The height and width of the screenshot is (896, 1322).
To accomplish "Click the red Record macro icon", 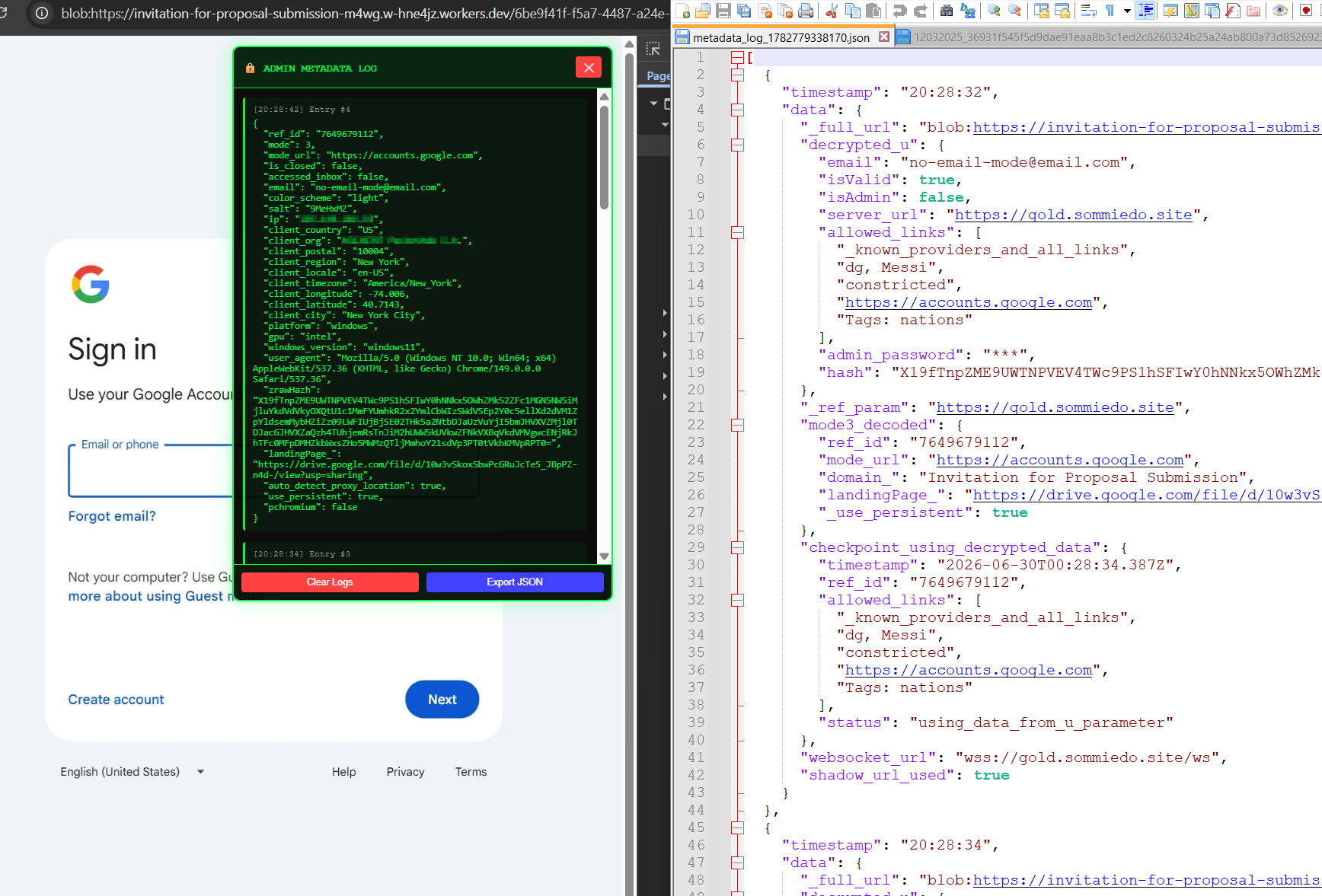I will pyautogui.click(x=1306, y=11).
